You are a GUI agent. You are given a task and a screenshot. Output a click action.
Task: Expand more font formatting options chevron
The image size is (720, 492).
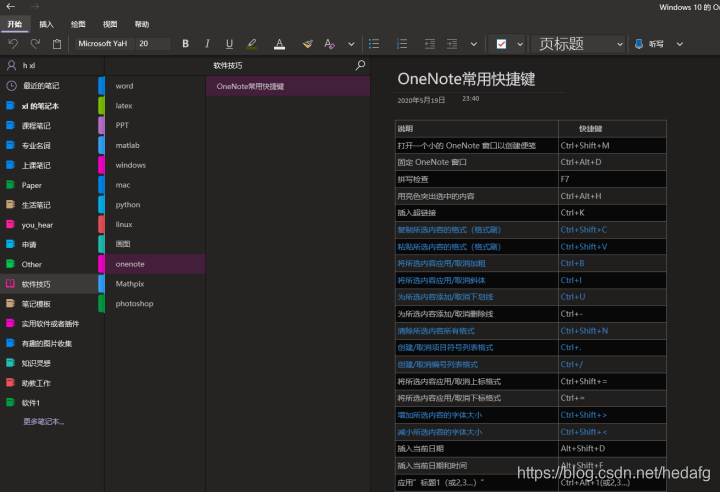351,44
